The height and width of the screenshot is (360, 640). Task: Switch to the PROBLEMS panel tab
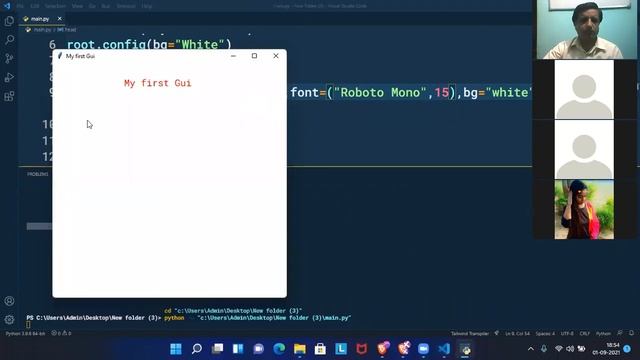pyautogui.click(x=38, y=174)
